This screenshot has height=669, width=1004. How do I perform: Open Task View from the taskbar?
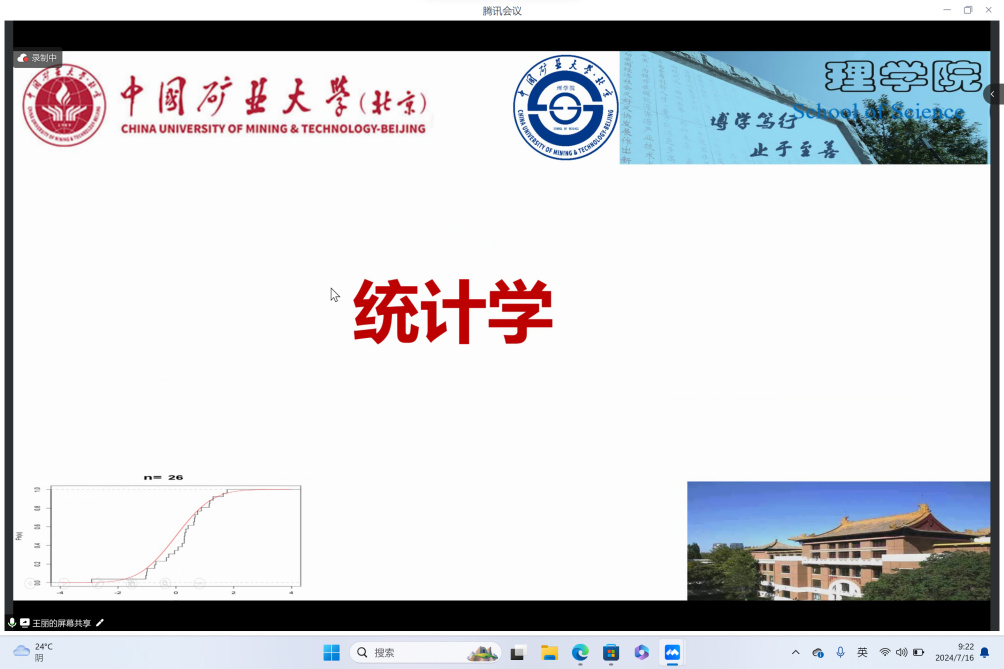(517, 653)
